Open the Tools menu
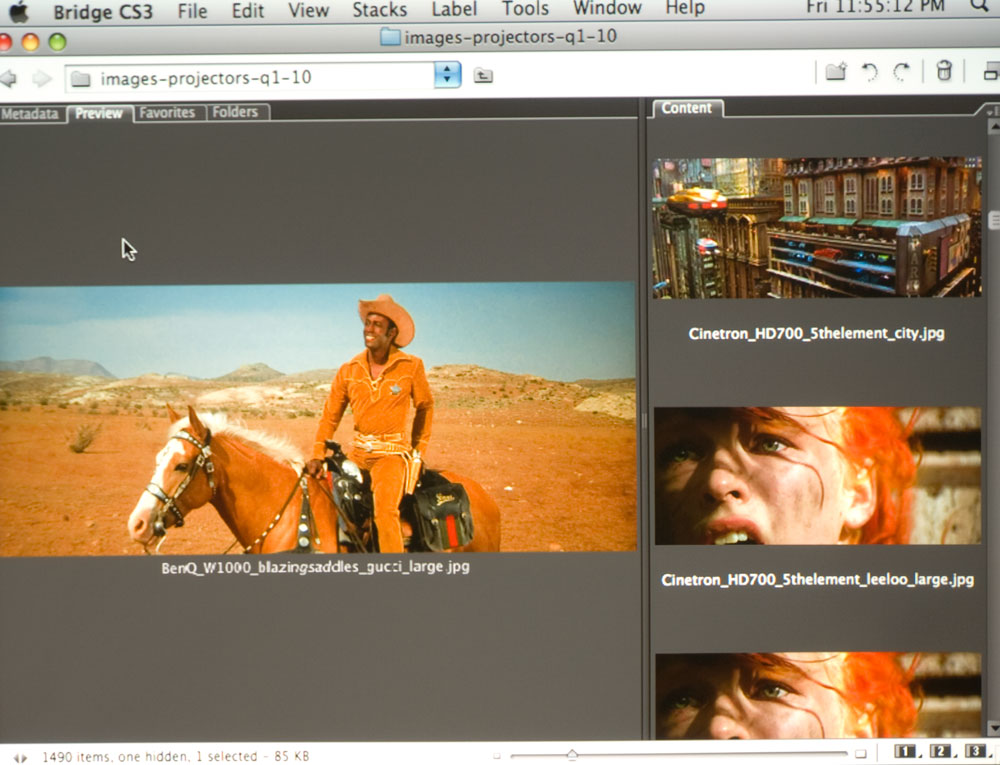 click(525, 8)
